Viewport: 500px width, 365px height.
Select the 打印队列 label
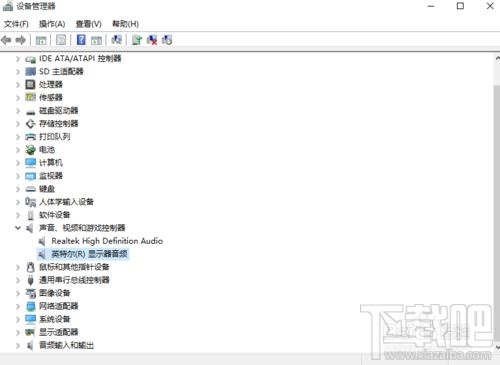[55, 137]
